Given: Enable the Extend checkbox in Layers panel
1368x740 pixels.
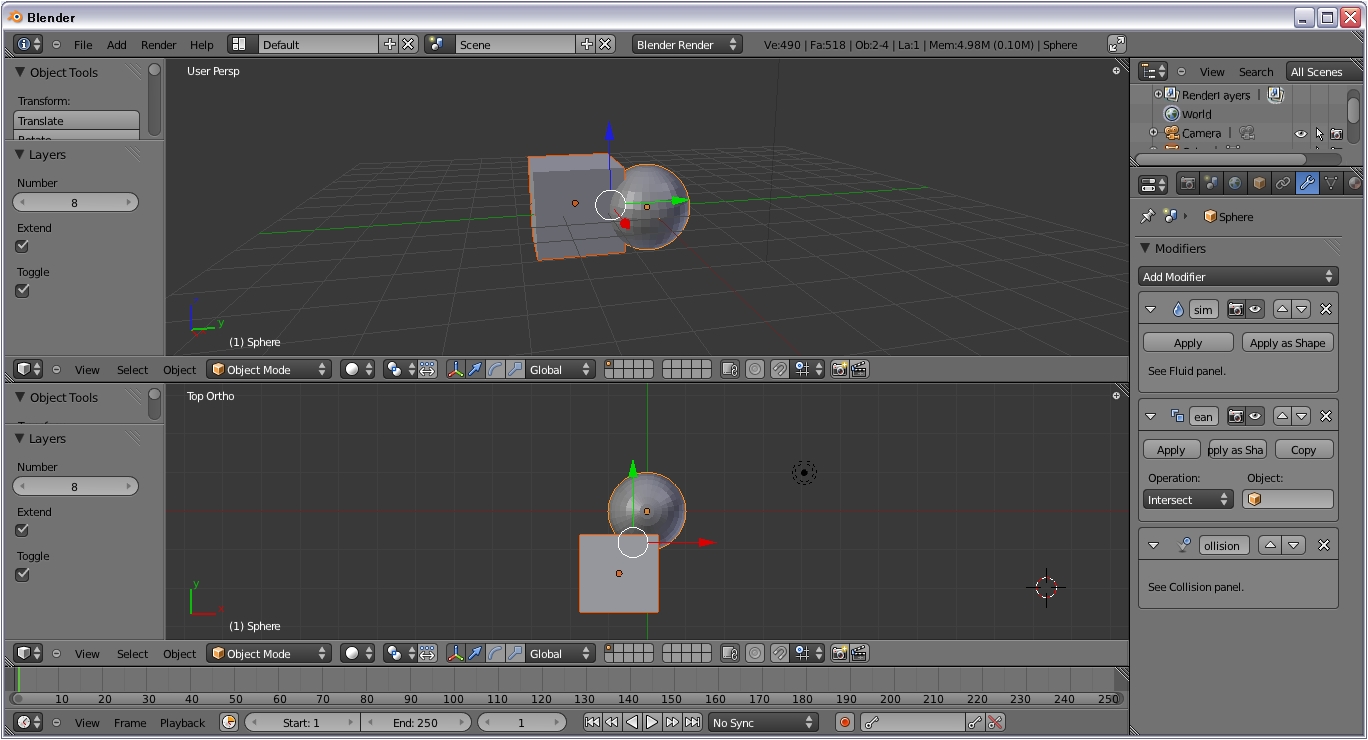Looking at the screenshot, I should [x=21, y=246].
